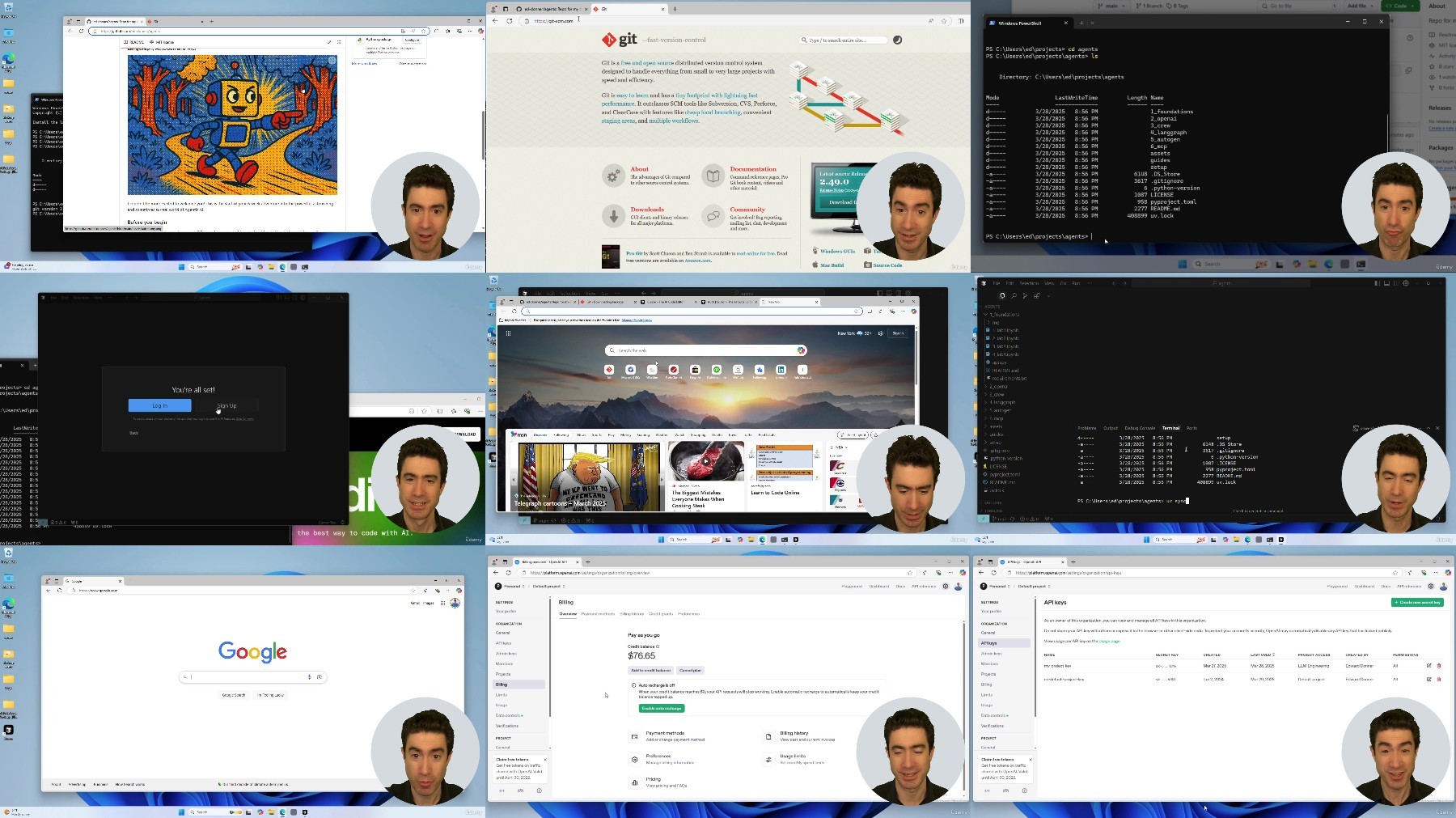Select Admin keys in the API keys window sidebar
The height and width of the screenshot is (818, 1456).
point(992,653)
